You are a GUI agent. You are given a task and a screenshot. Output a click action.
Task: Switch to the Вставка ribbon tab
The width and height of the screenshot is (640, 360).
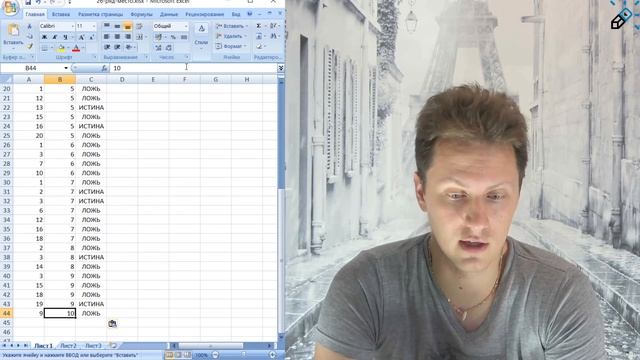(61, 14)
